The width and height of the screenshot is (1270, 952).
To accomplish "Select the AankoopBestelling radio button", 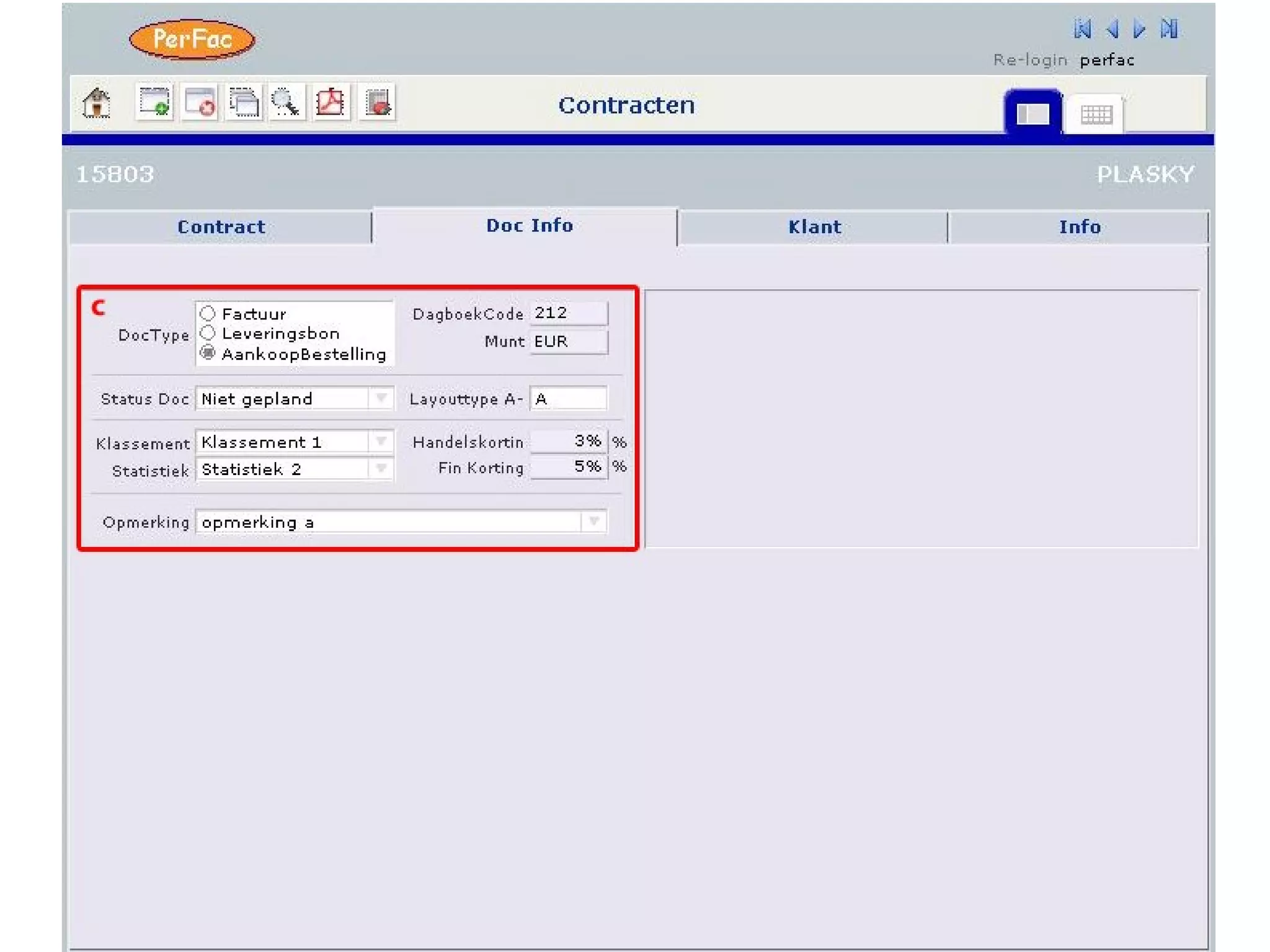I will [x=208, y=354].
